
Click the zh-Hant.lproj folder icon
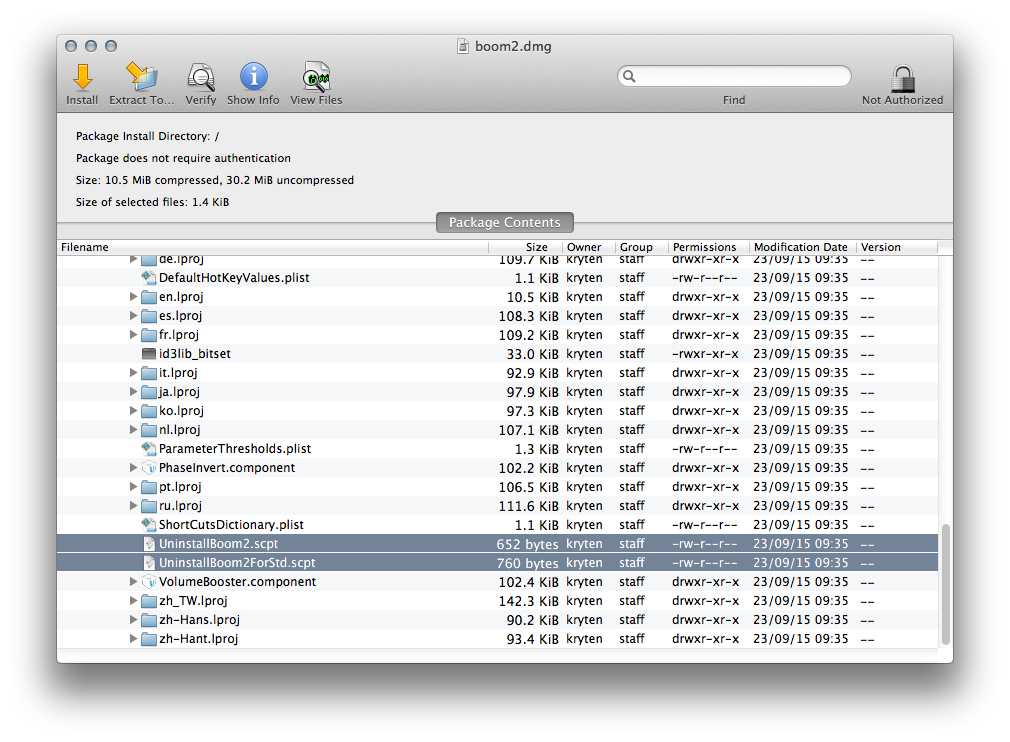pyautogui.click(x=149, y=639)
